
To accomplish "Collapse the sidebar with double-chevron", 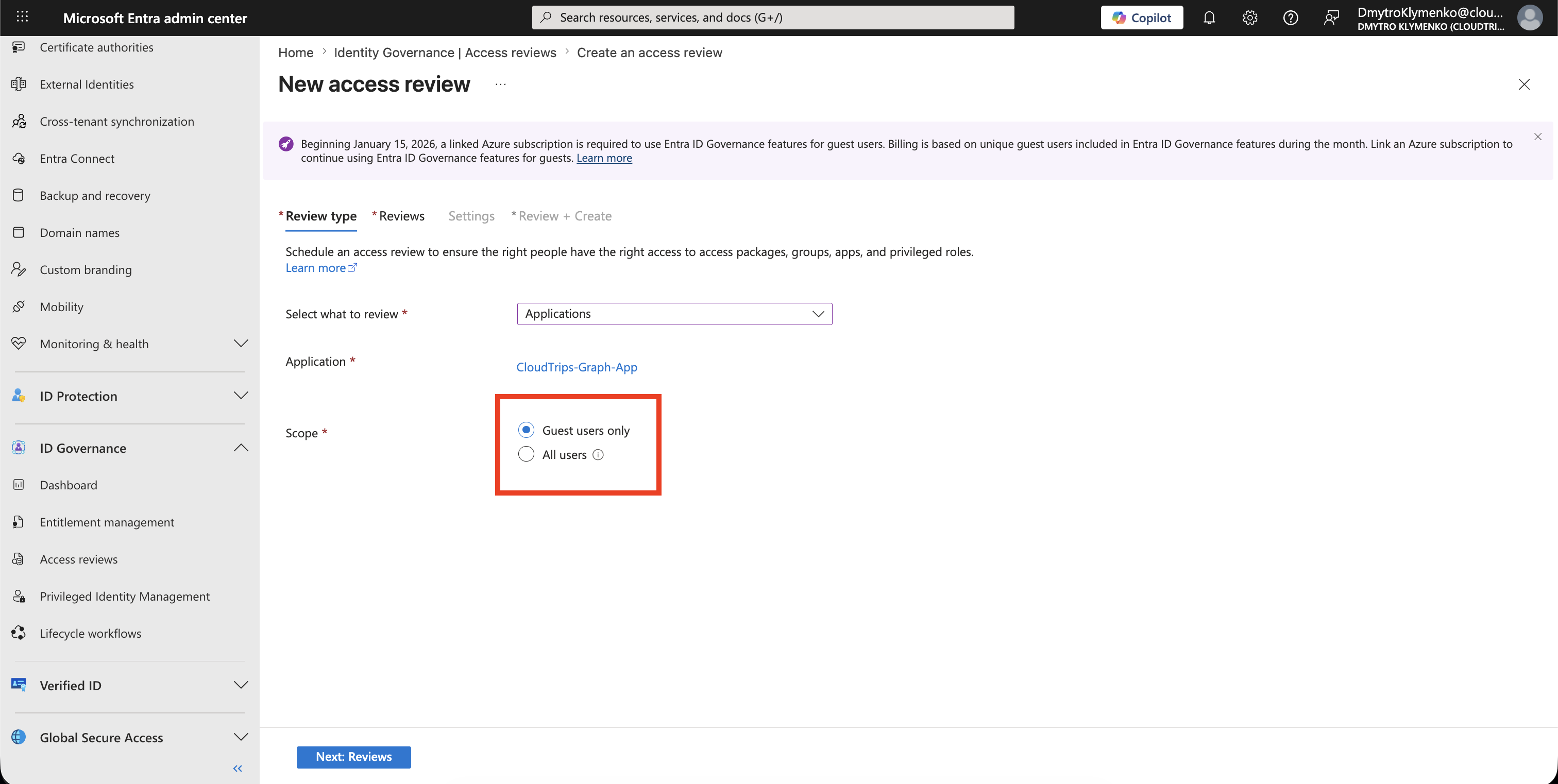I will tap(238, 769).
